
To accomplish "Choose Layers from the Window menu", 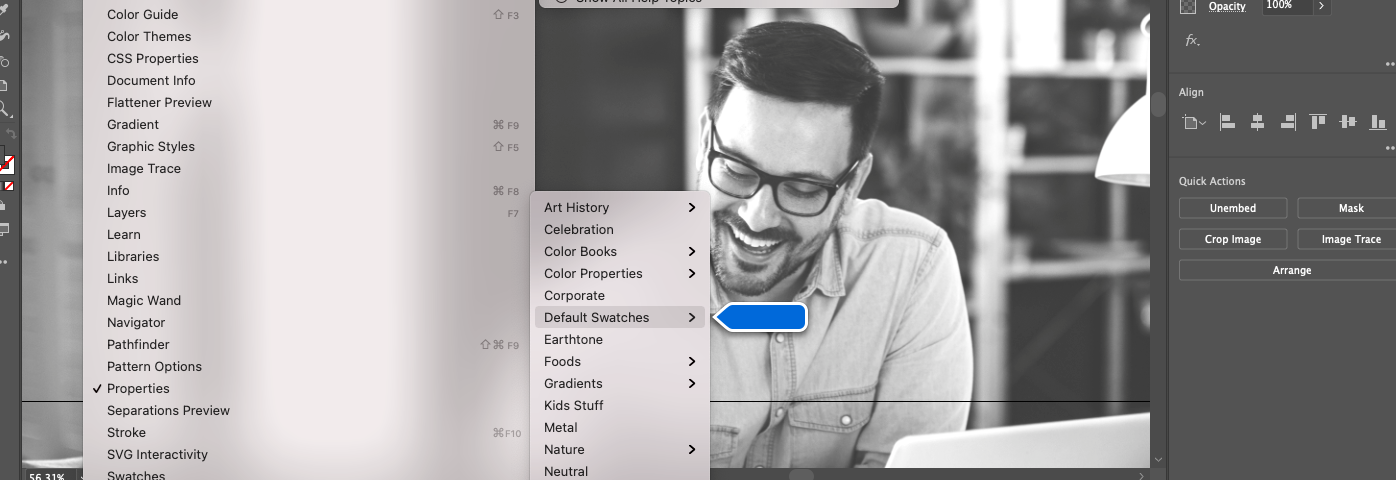I will point(126,212).
